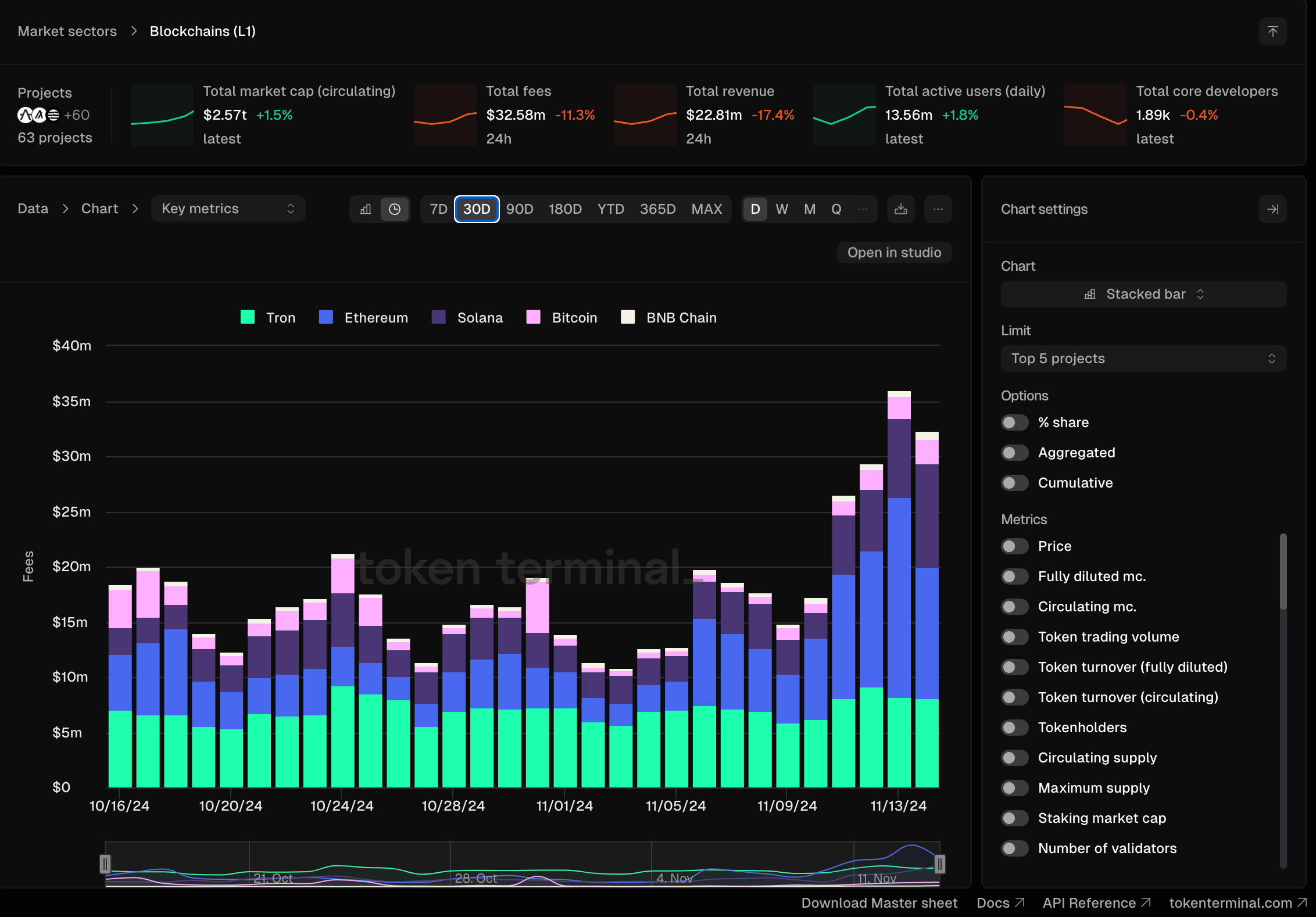The image size is (1316, 917).
Task: Collapse the Chart settings panel arrow
Action: (x=1272, y=209)
